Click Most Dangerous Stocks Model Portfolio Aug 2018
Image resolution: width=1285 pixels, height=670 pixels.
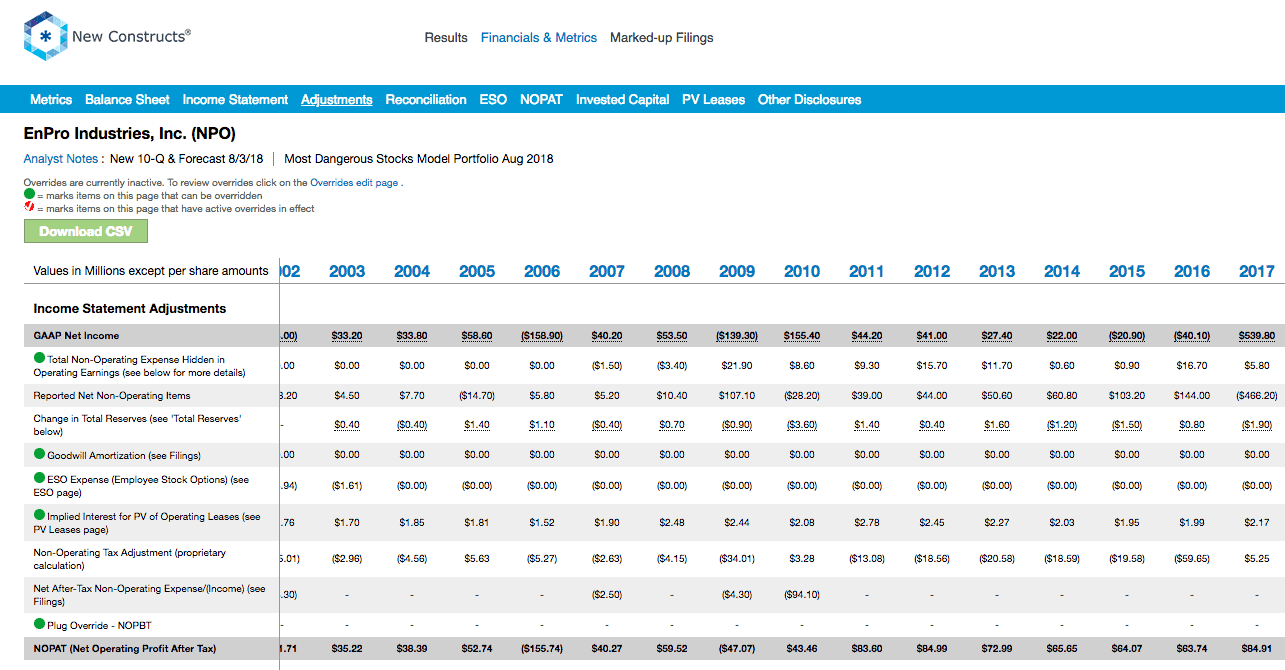419,159
